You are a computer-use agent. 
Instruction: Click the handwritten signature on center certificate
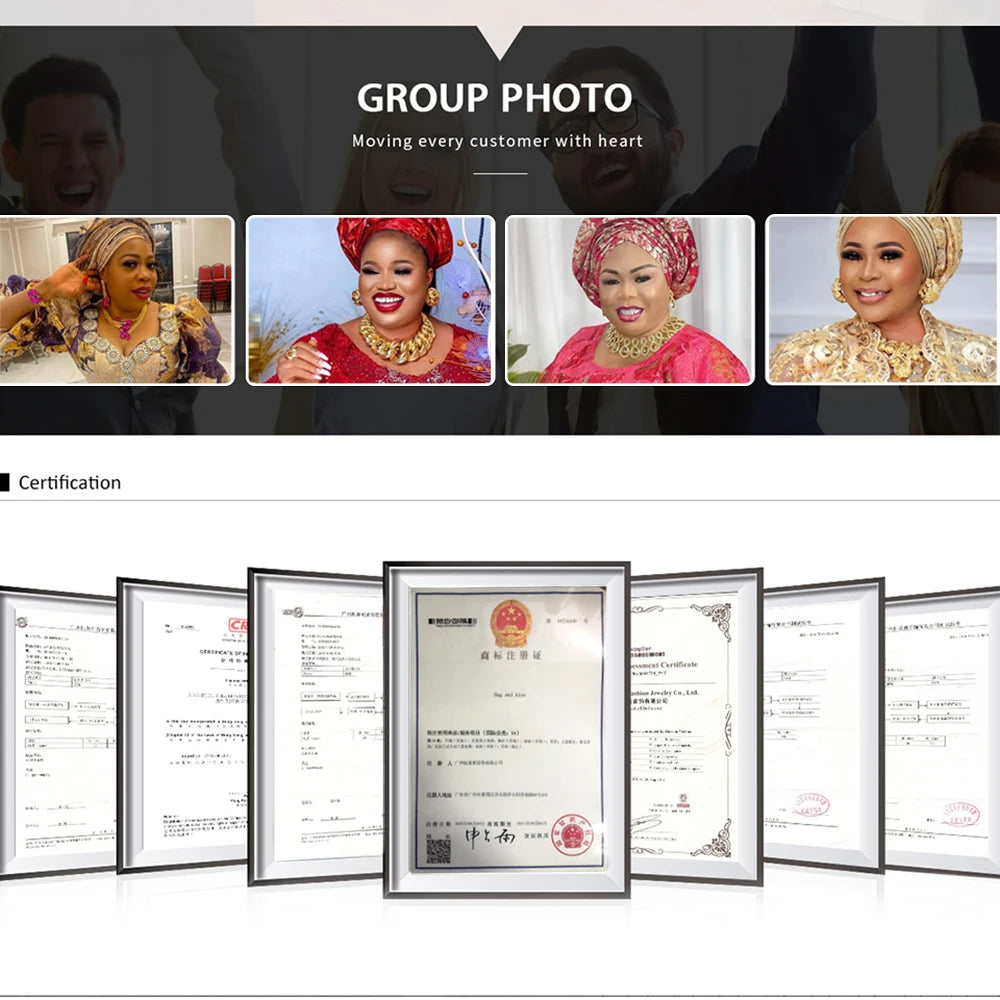click(492, 835)
